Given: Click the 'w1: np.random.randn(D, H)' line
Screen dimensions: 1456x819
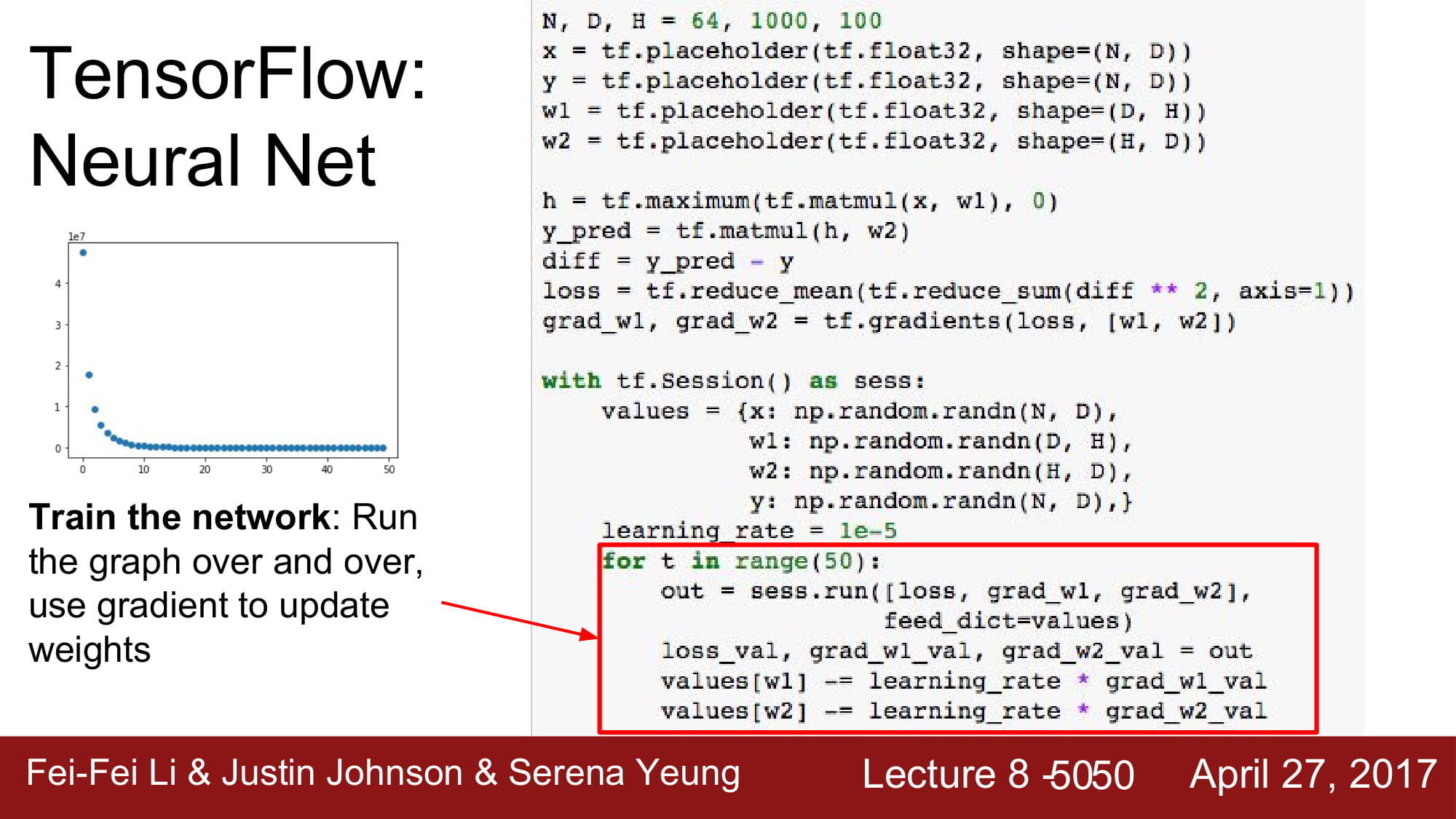Looking at the screenshot, I should (x=940, y=441).
